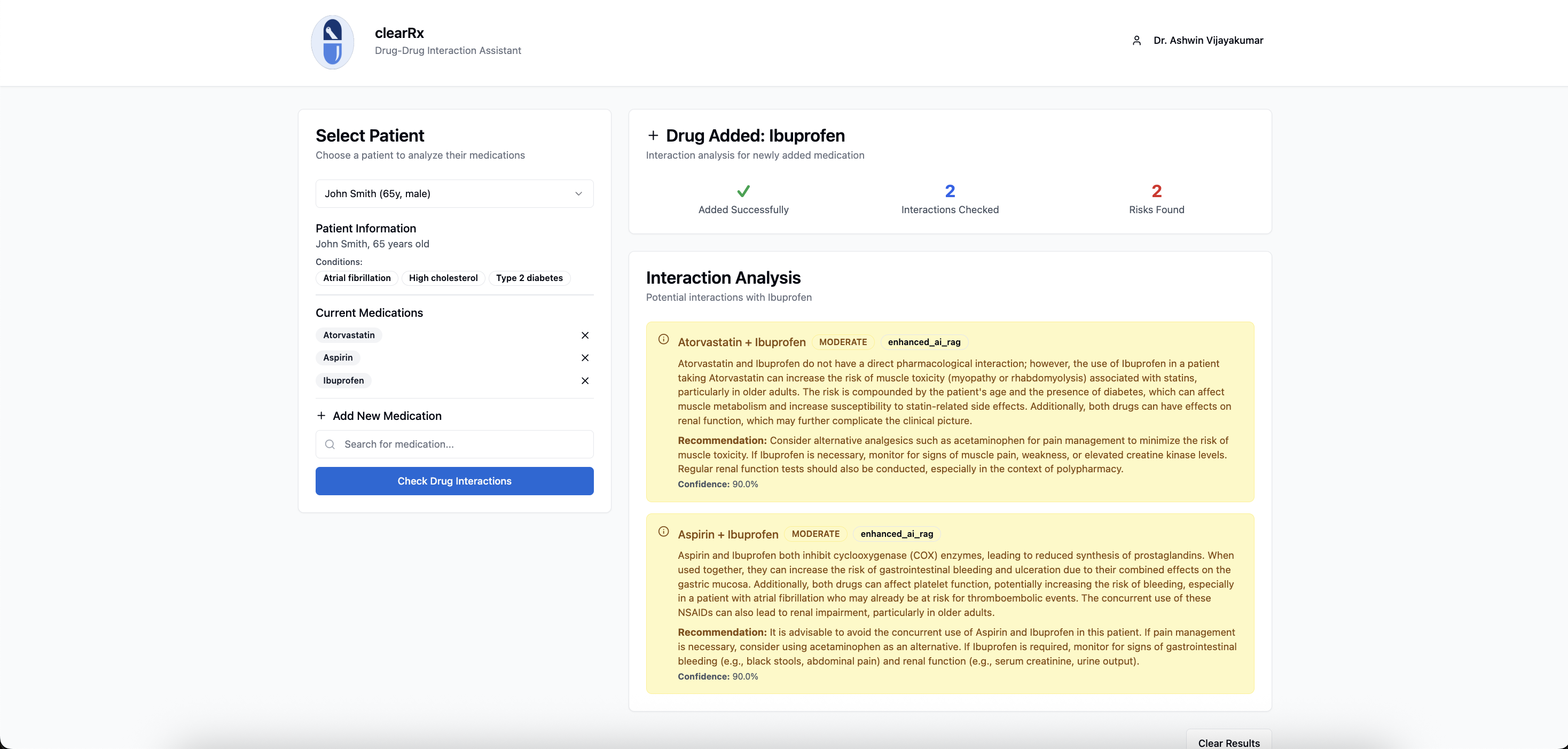The width and height of the screenshot is (1568, 749).
Task: Expand patient selector using chevron arrow
Action: click(578, 193)
